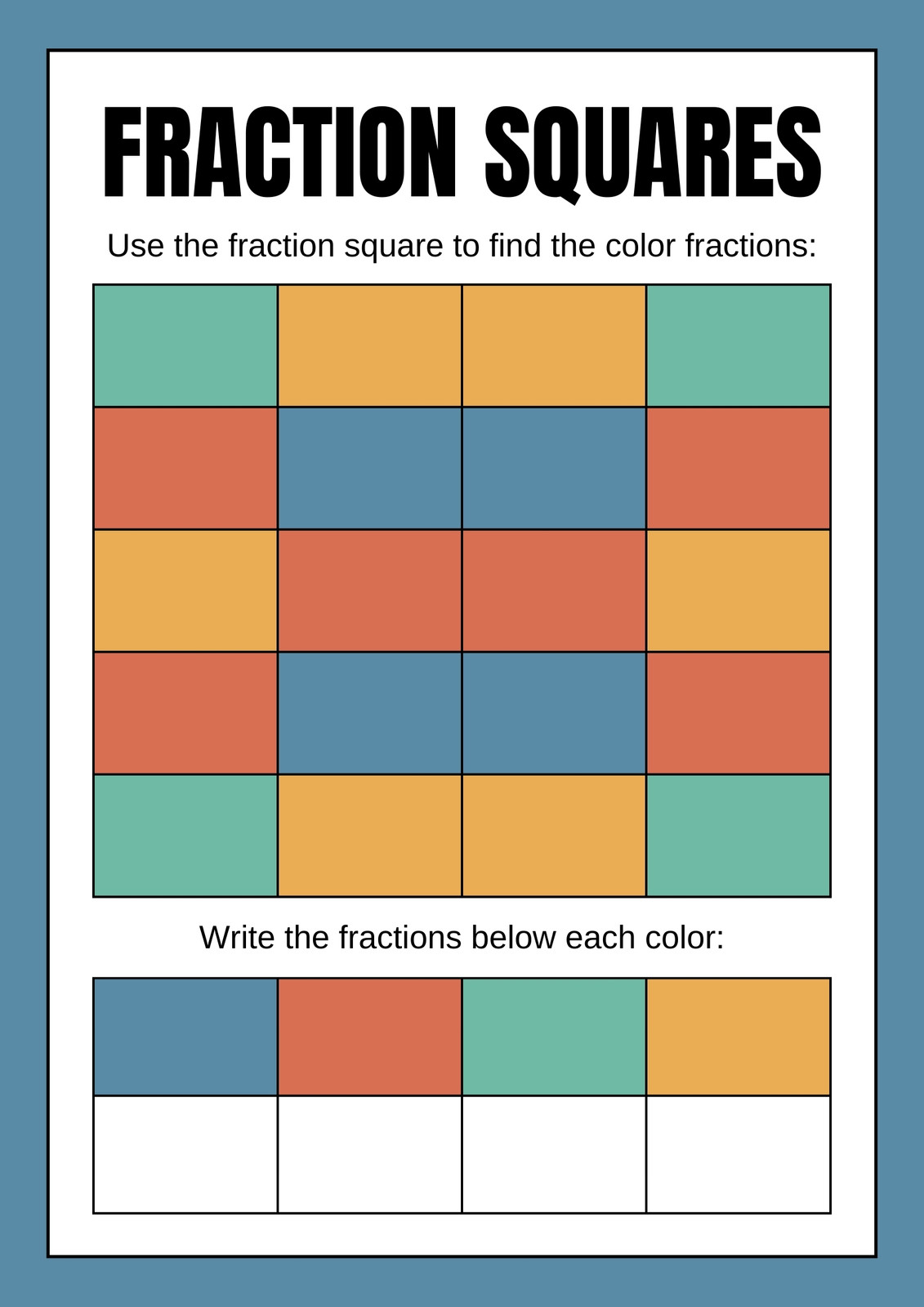The image size is (924, 1307).
Task: Select the red square in fourth row, last column
Action: [x=739, y=713]
